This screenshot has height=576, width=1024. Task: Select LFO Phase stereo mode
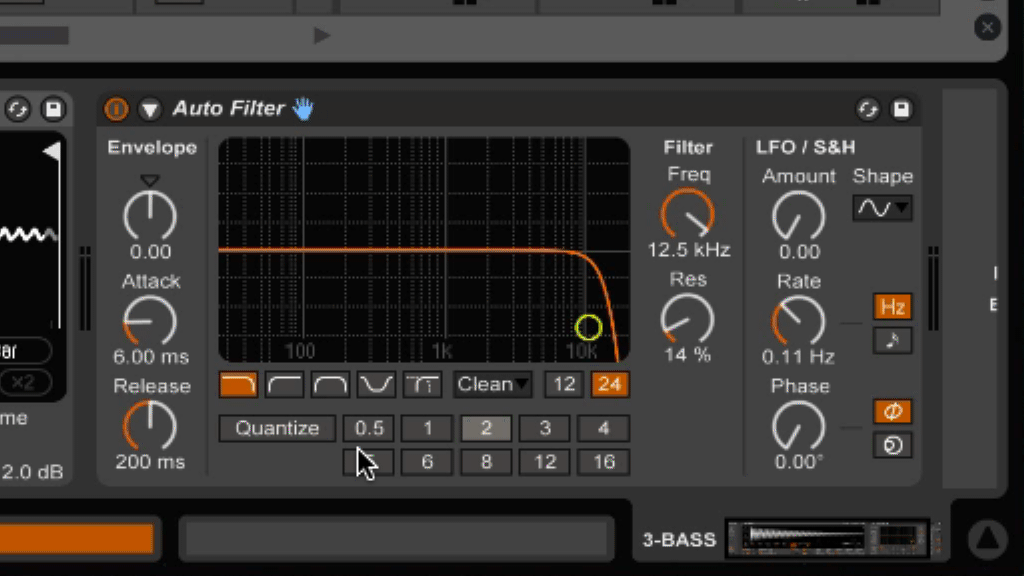pos(892,411)
